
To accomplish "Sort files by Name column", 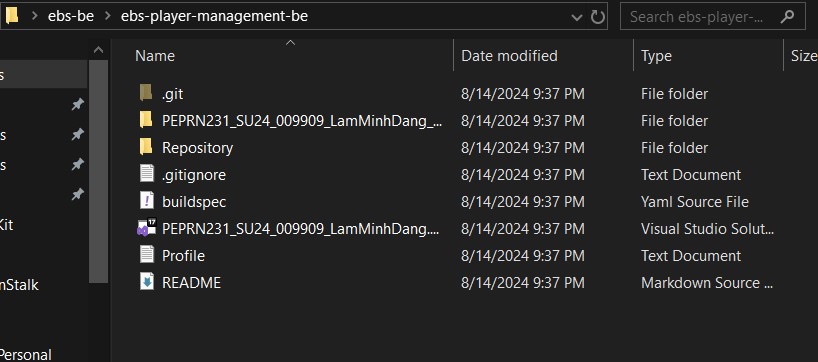I will (x=155, y=56).
